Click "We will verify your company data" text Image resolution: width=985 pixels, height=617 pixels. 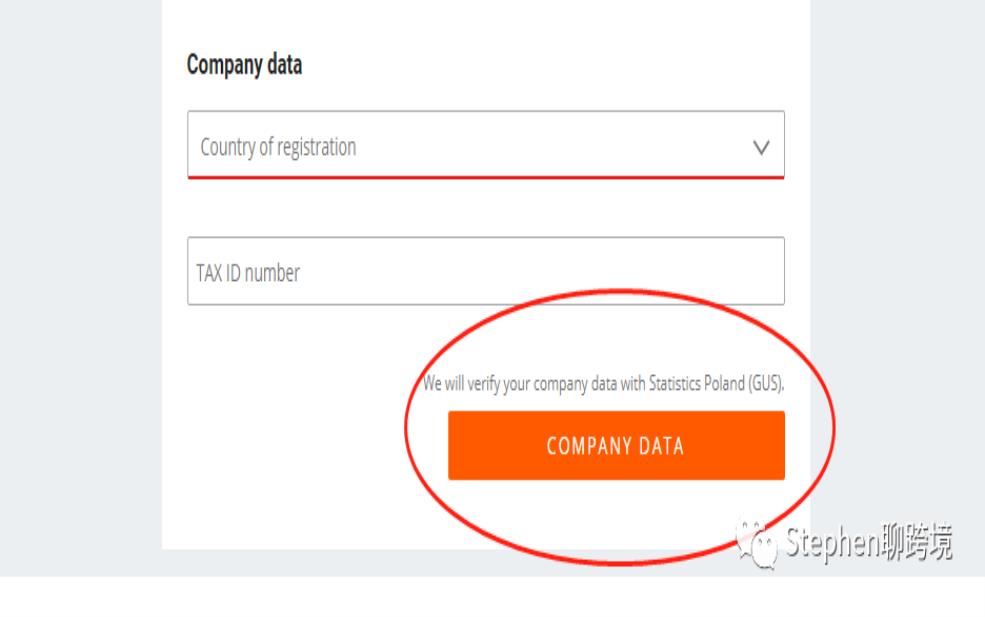[x=520, y=383]
